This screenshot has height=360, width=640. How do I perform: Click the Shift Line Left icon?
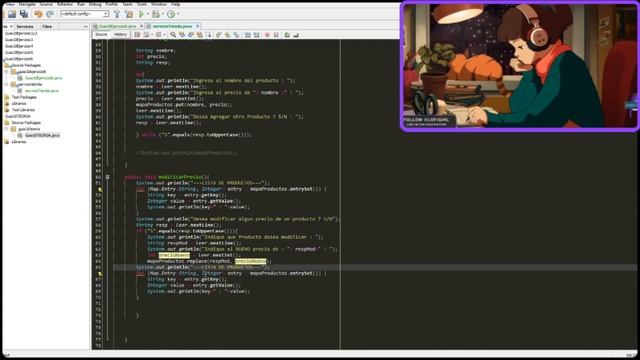tap(247, 35)
